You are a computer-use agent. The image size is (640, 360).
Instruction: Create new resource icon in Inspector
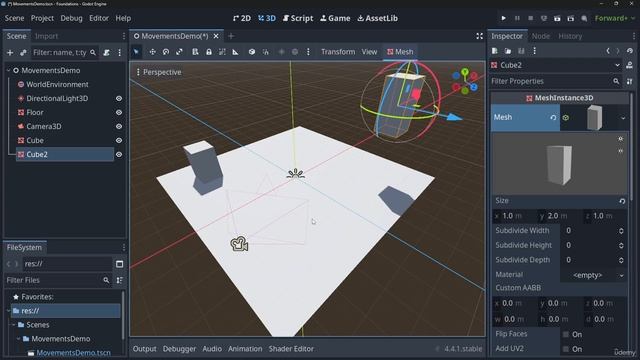click(495, 51)
